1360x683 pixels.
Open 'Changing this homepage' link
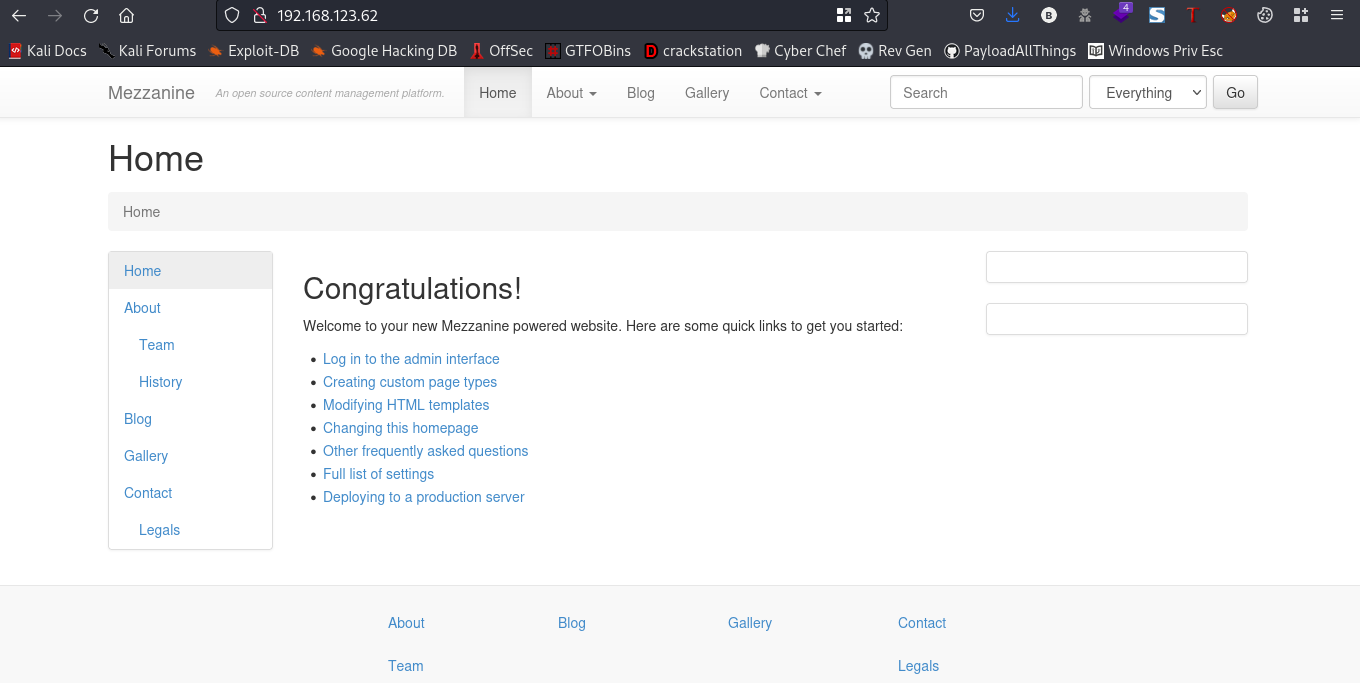(400, 428)
